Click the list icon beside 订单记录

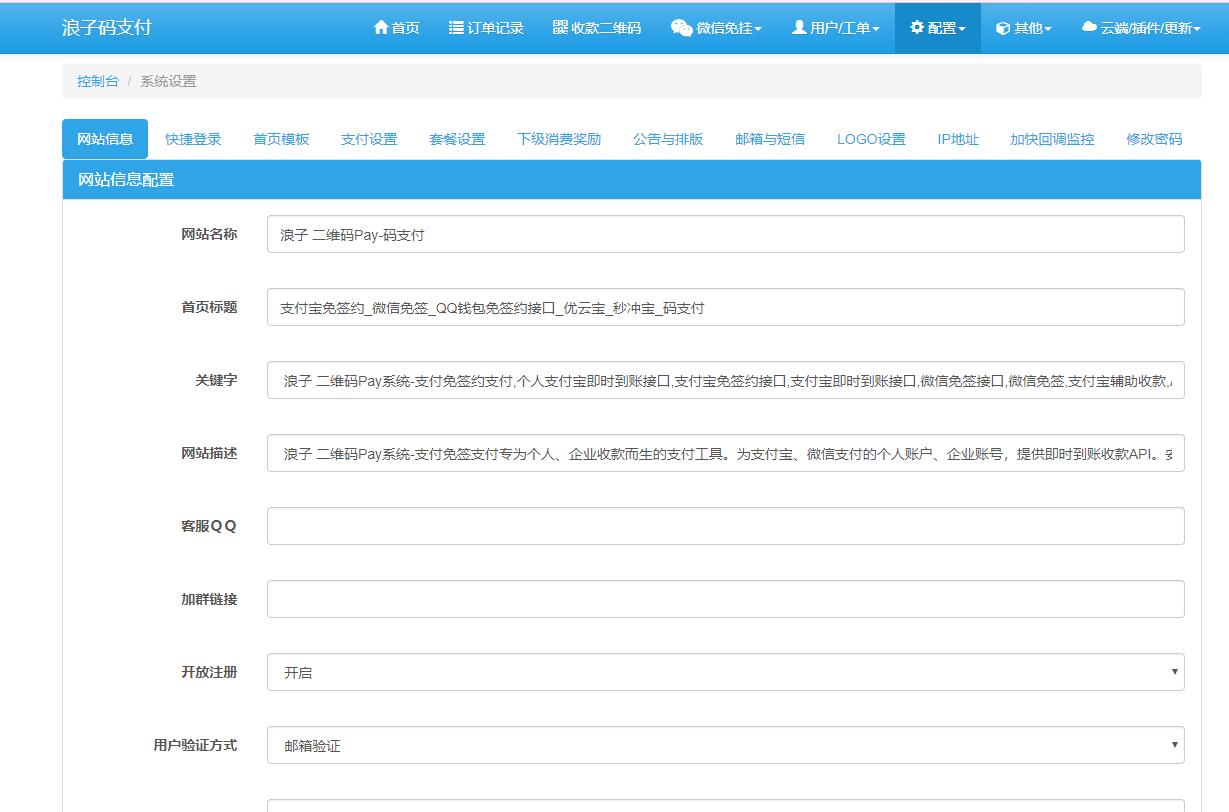pos(456,28)
